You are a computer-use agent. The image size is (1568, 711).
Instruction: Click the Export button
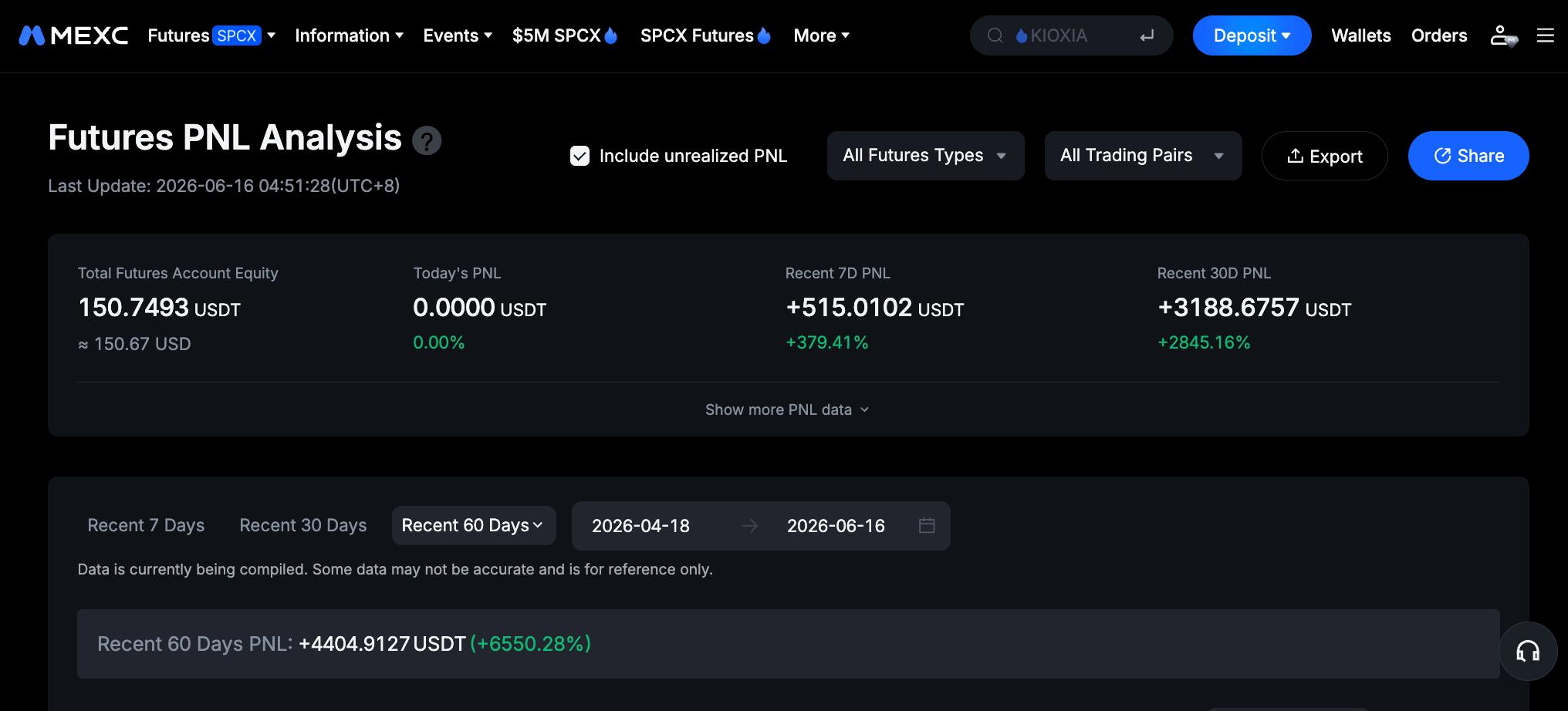pyautogui.click(x=1324, y=156)
